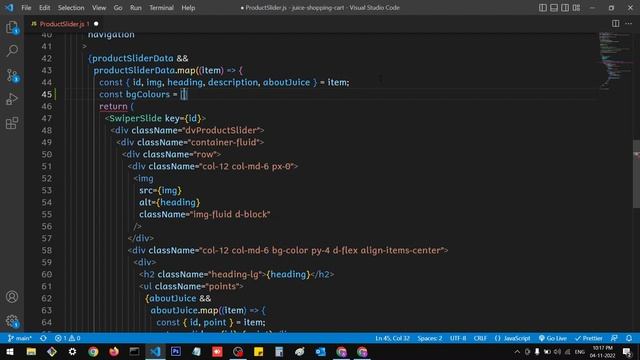The height and width of the screenshot is (360, 640).
Task: Click the VS Code taskbar icon
Action: coord(155,351)
